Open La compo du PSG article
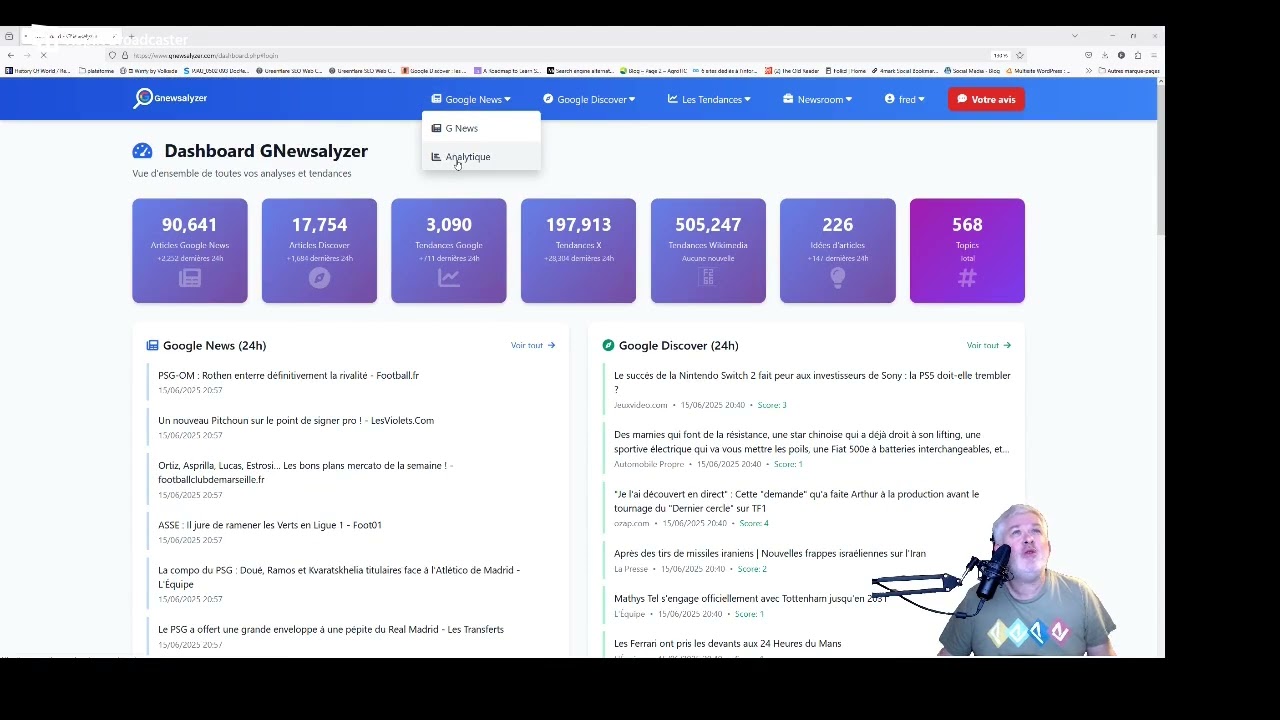Viewport: 1280px width, 720px height. pyautogui.click(x=339, y=577)
